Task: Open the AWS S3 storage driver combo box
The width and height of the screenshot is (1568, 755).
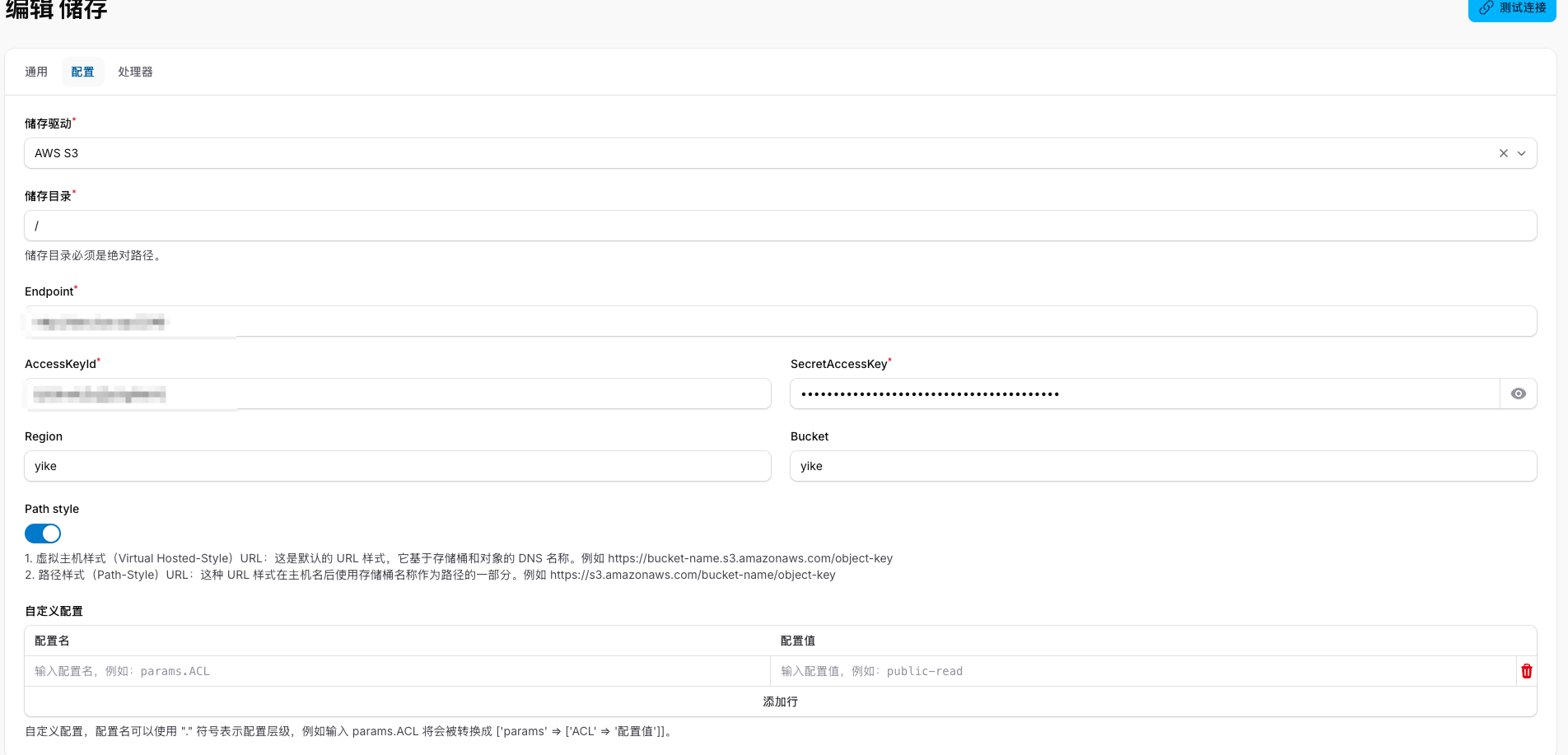Action: 741,153
